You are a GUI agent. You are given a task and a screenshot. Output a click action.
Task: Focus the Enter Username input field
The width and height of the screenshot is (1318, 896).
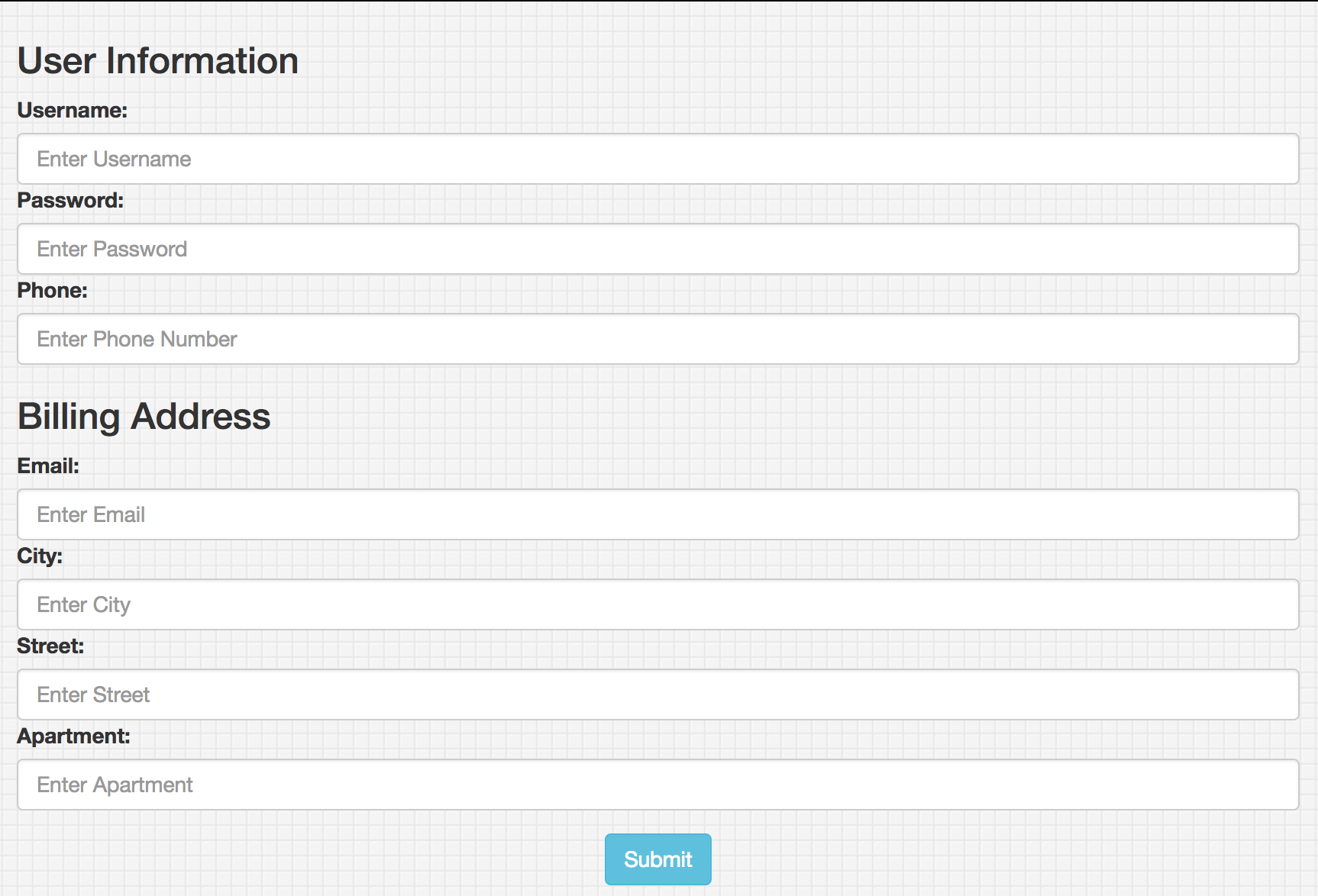pyautogui.click(x=657, y=159)
